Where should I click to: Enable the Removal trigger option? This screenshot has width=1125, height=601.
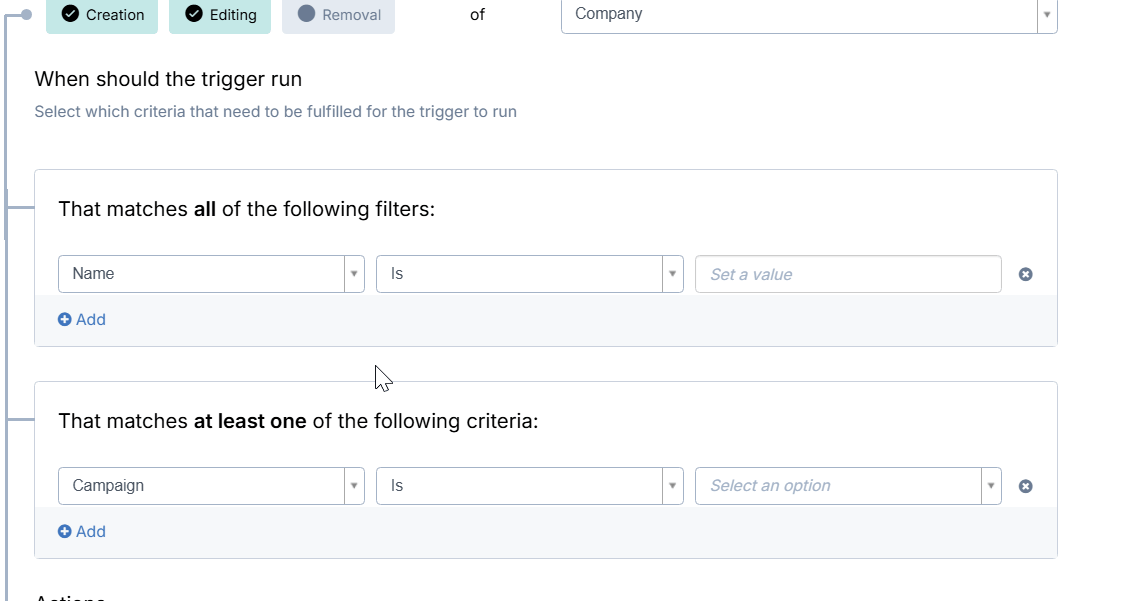338,15
